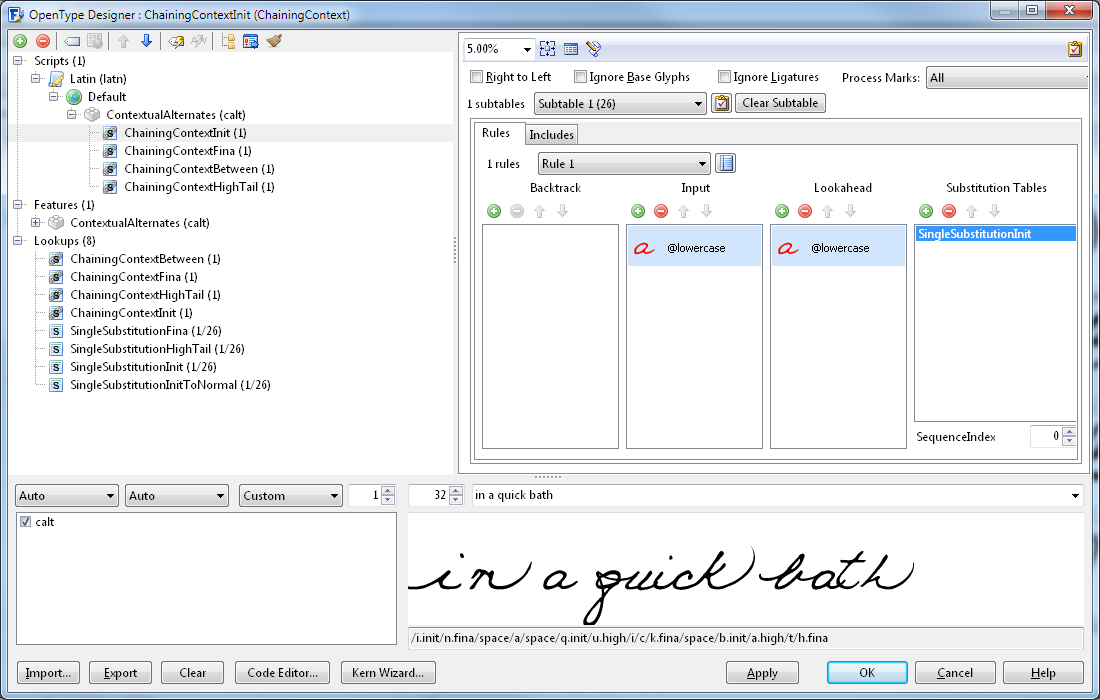Open the first Auto script dropdown
This screenshot has height=700, width=1100.
66,496
